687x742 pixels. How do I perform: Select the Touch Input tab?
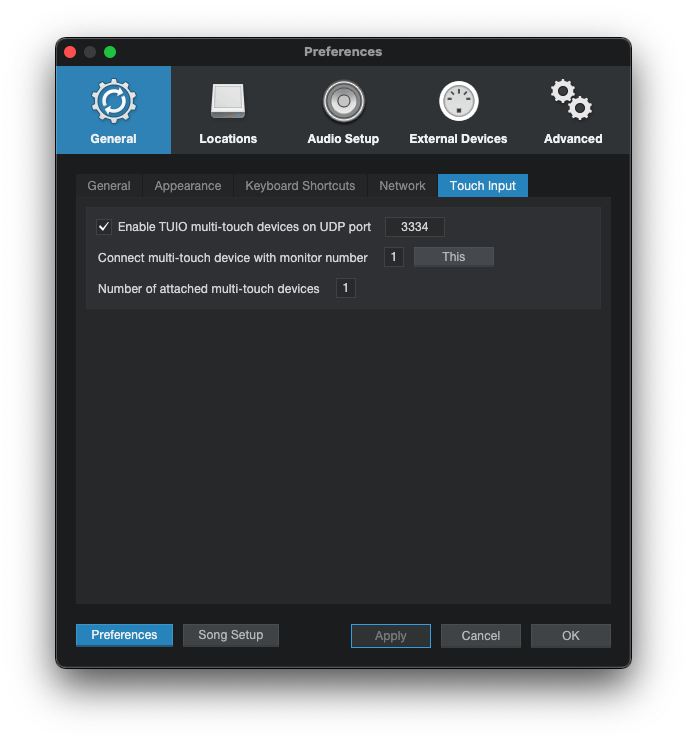click(483, 186)
